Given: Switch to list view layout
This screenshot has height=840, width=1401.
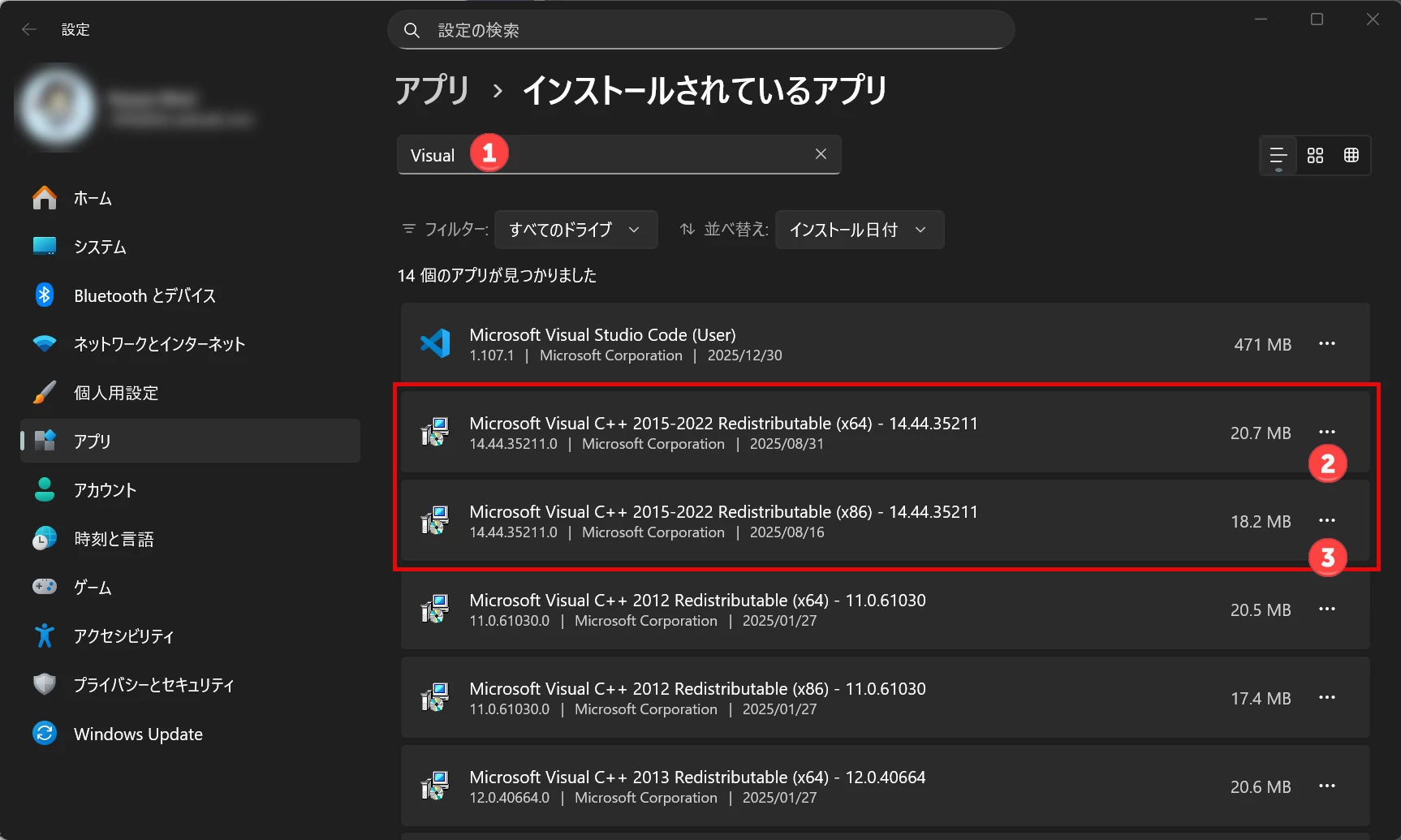Looking at the screenshot, I should pyautogui.click(x=1278, y=155).
